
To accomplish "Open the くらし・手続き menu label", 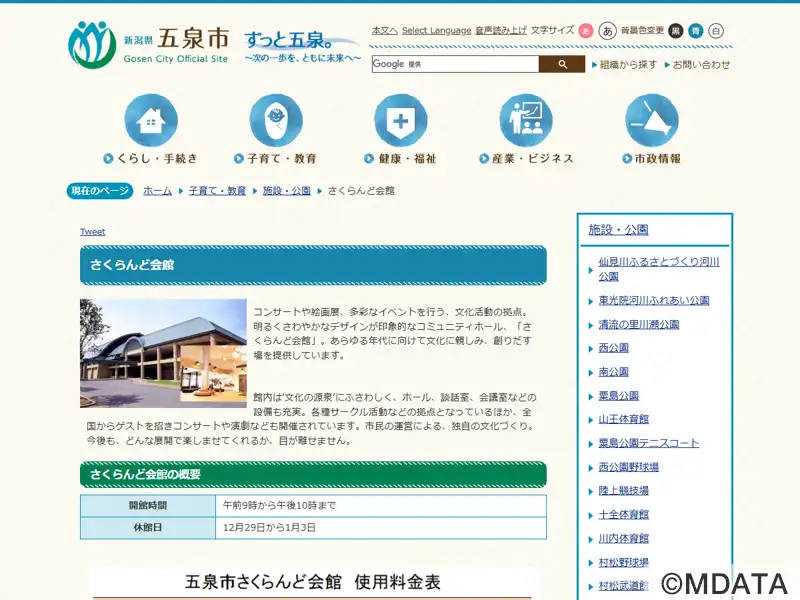I will pos(151,159).
